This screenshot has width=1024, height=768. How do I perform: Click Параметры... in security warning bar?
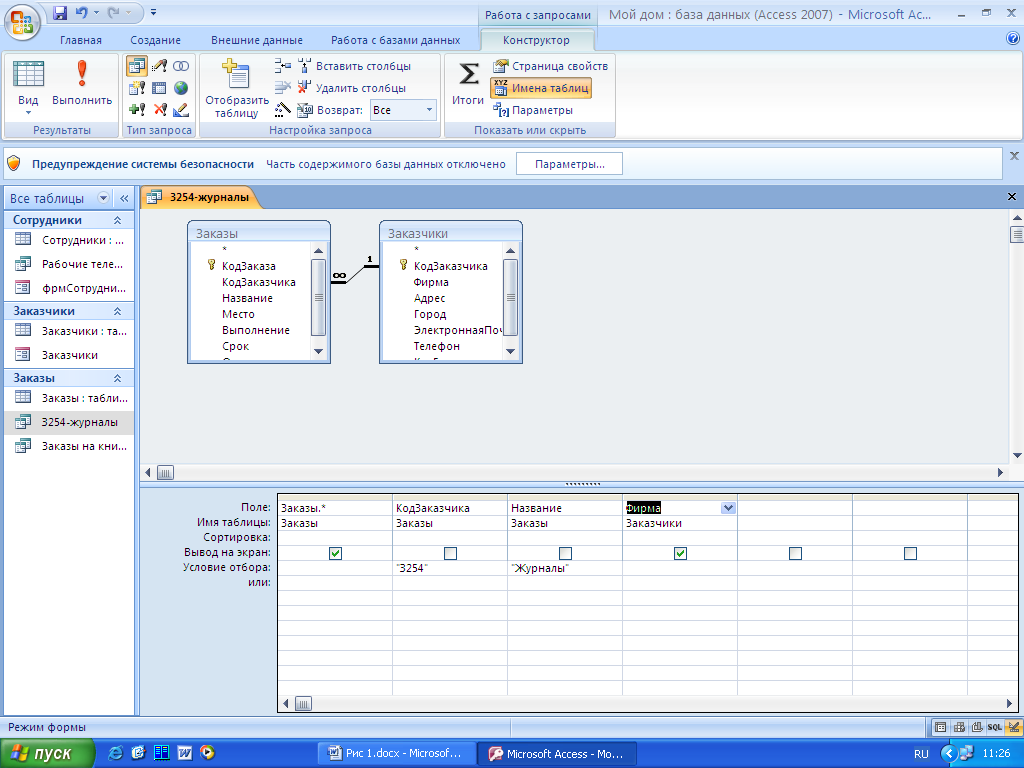coord(569,164)
